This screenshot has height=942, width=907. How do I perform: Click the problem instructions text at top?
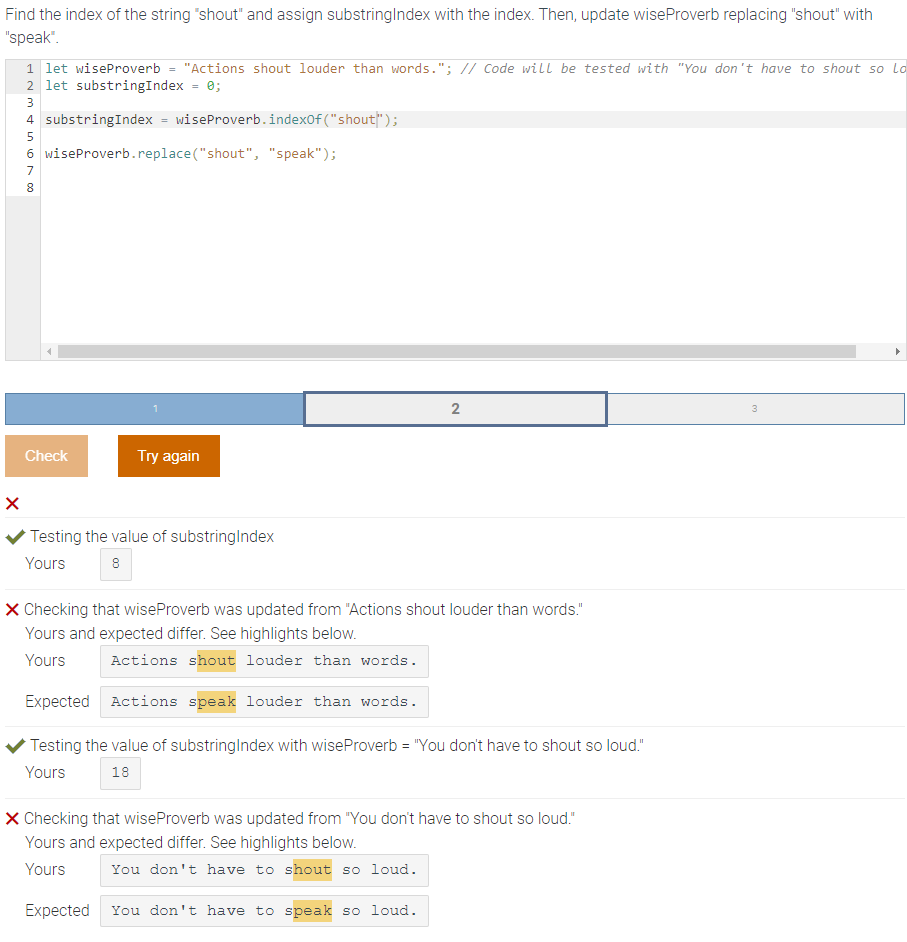click(x=439, y=26)
